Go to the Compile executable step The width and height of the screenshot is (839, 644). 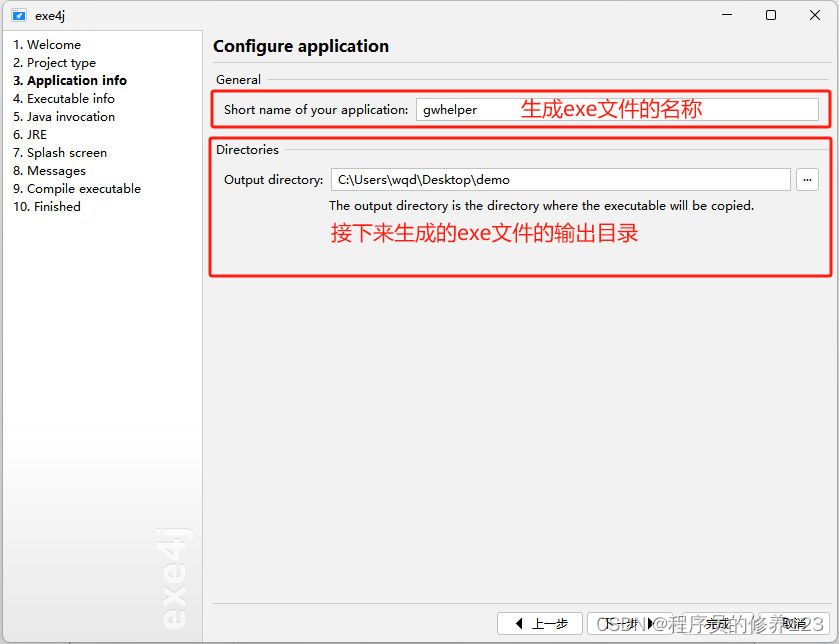coord(77,188)
